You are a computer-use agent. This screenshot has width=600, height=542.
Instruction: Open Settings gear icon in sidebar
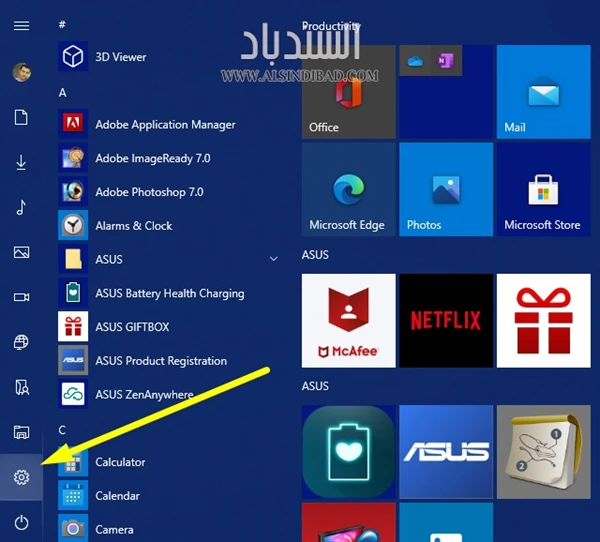click(x=21, y=478)
